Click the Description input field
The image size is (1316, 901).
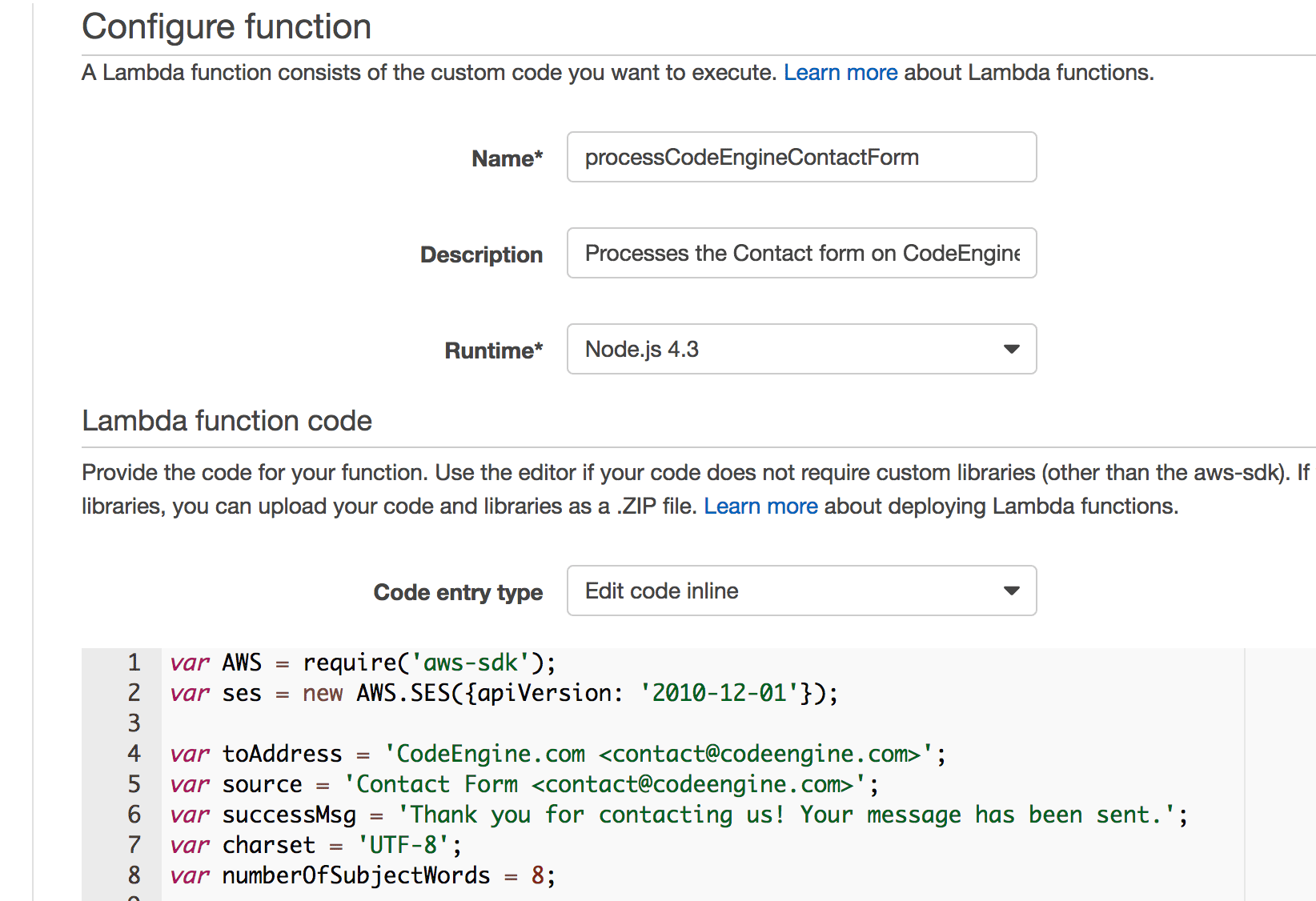click(x=801, y=253)
